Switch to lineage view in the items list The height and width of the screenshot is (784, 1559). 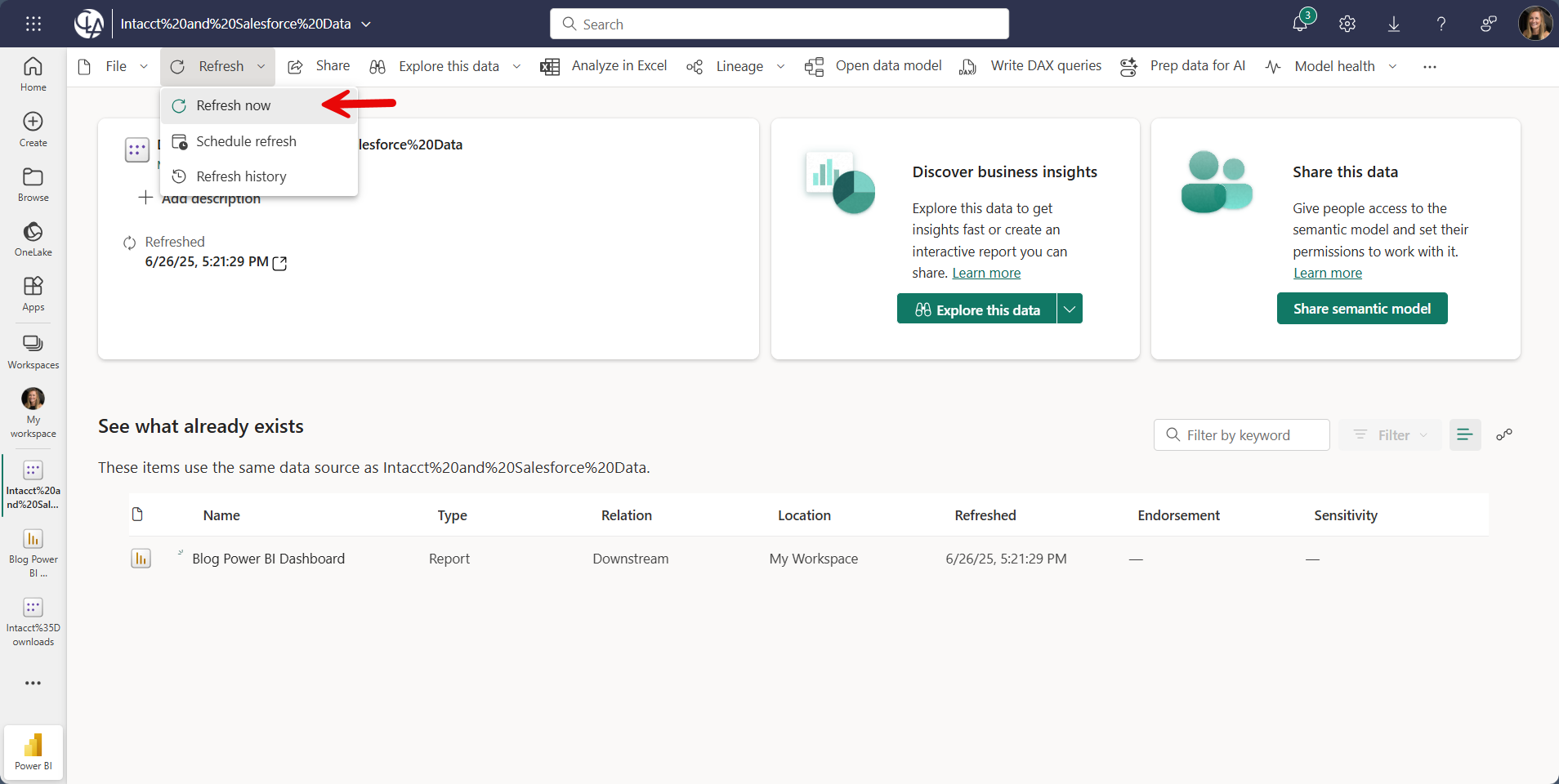(1503, 434)
